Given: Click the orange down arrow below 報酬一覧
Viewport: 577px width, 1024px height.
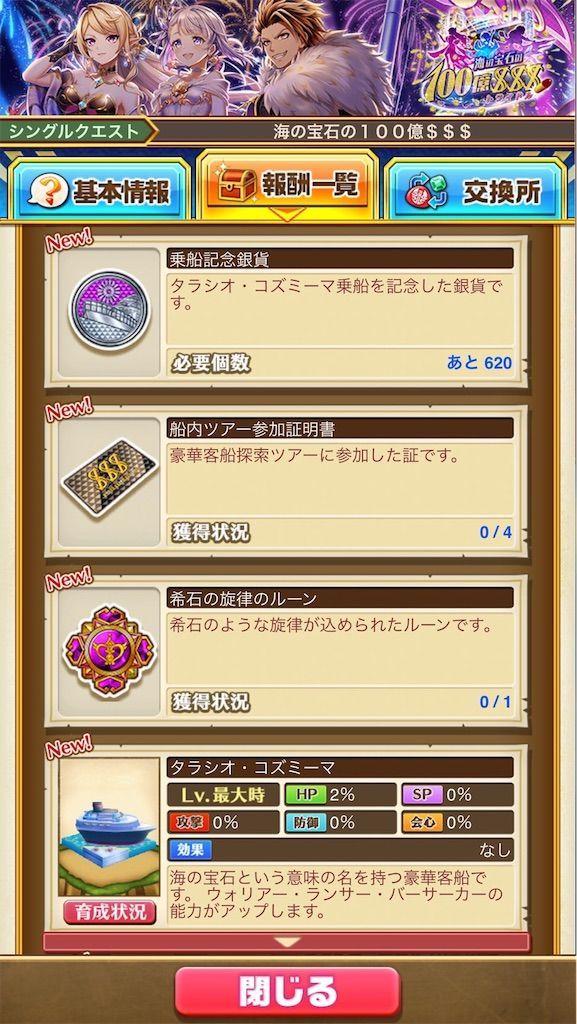Looking at the screenshot, I should click(x=287, y=213).
